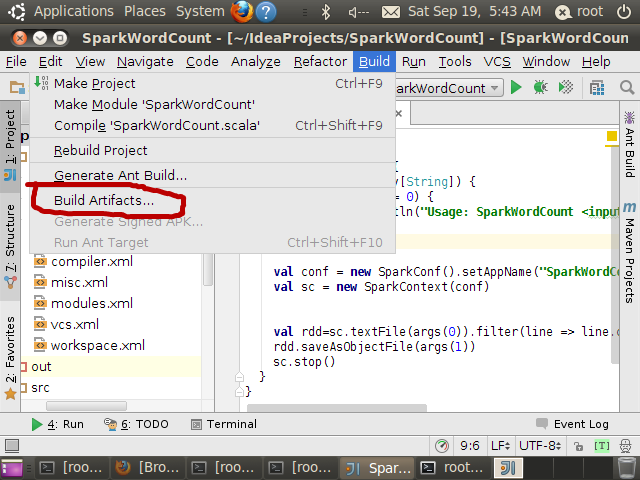Open the Edit menu

[50, 62]
